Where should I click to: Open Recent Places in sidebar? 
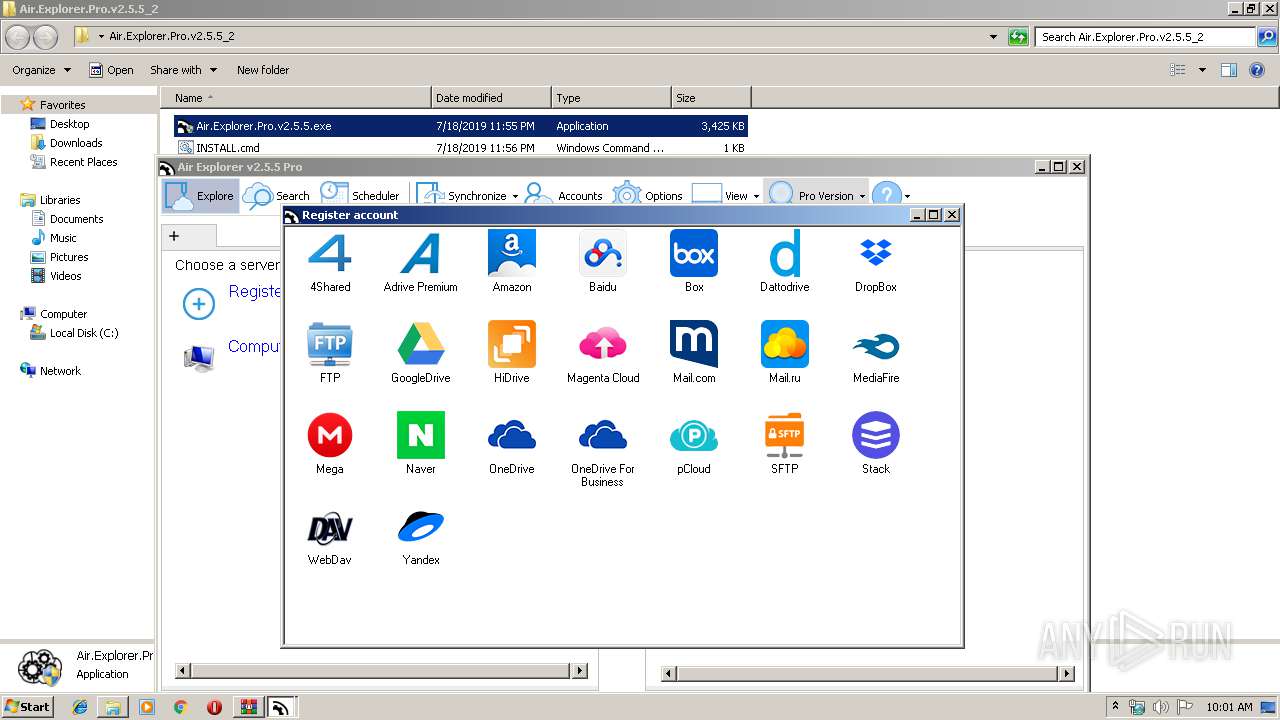83,162
